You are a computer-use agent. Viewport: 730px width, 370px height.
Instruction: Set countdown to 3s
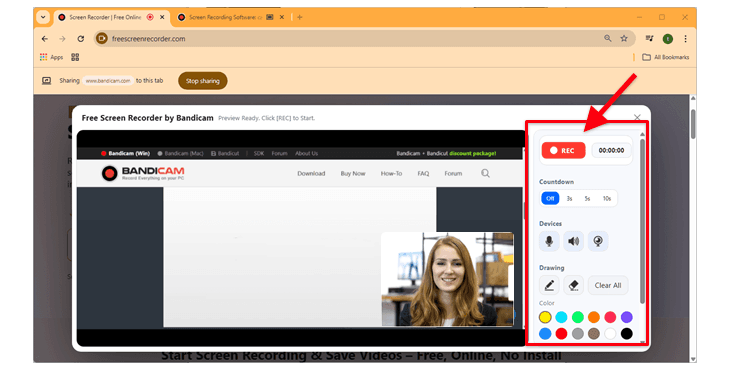[x=569, y=198]
